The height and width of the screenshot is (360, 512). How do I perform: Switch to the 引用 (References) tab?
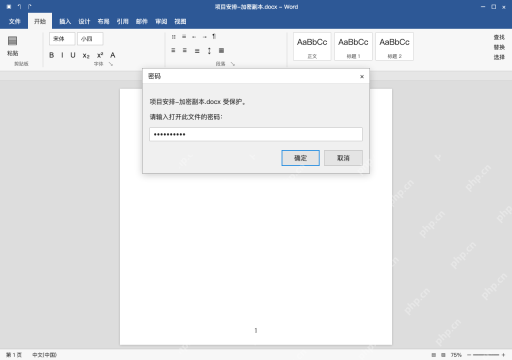[x=122, y=21]
